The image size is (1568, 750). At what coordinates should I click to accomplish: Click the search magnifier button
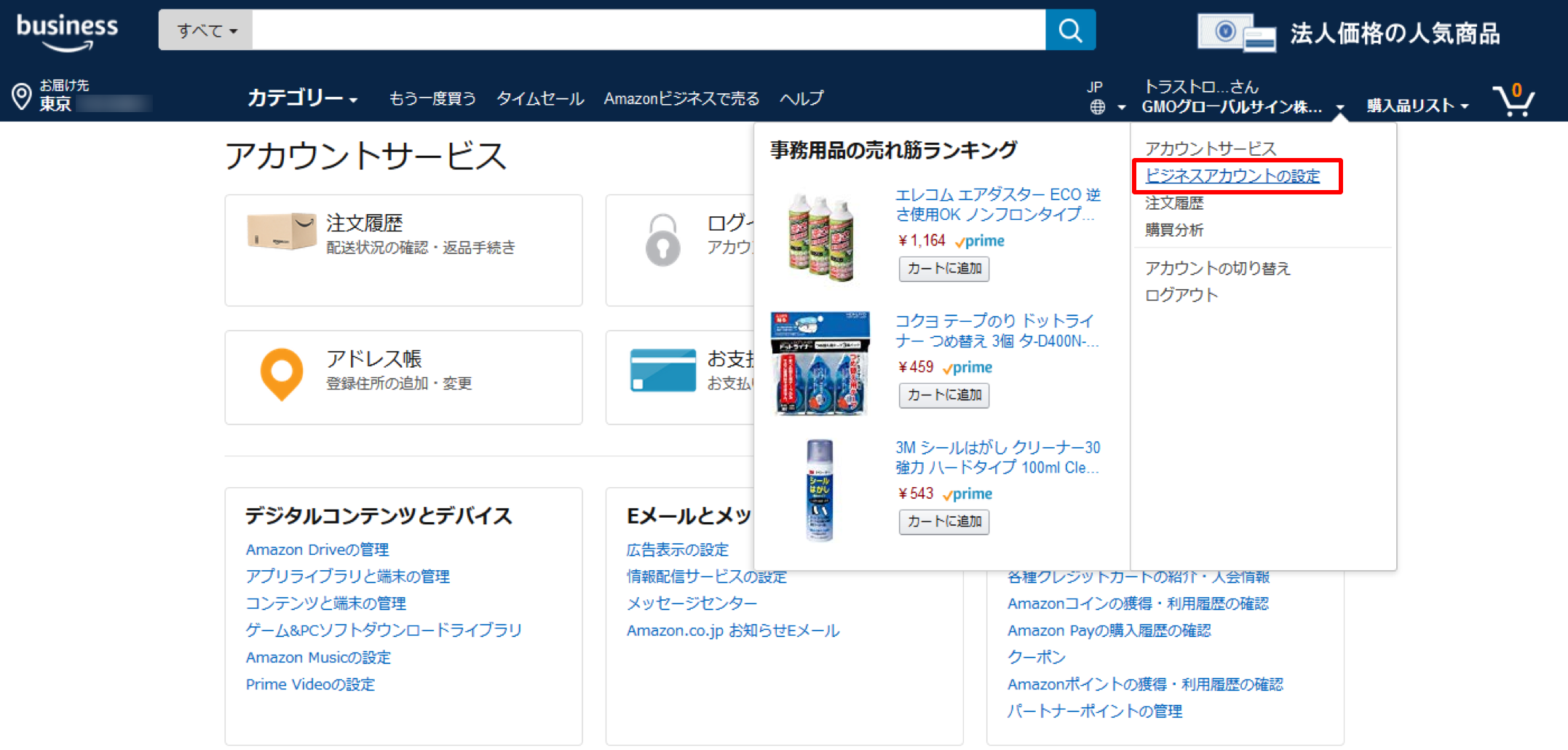1070,30
